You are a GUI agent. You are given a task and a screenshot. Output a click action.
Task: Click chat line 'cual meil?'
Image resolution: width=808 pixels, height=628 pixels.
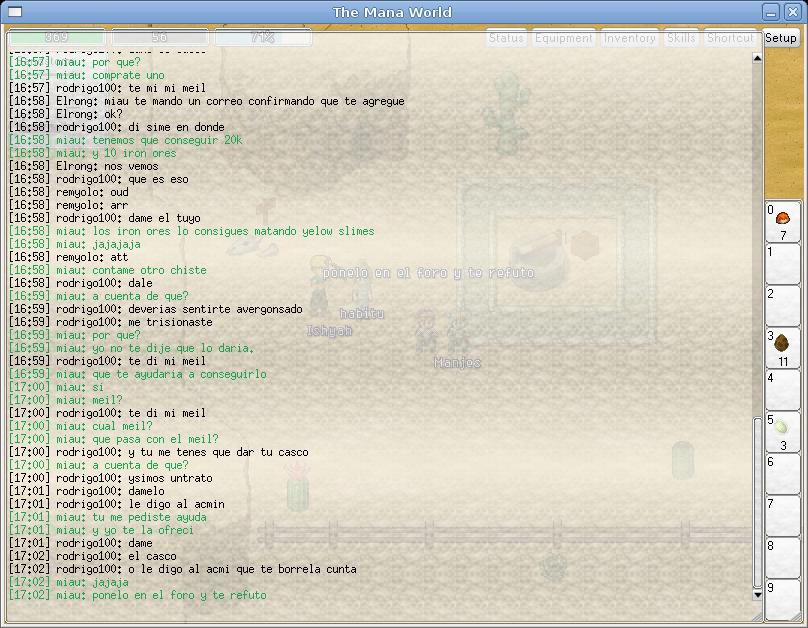coord(80,426)
